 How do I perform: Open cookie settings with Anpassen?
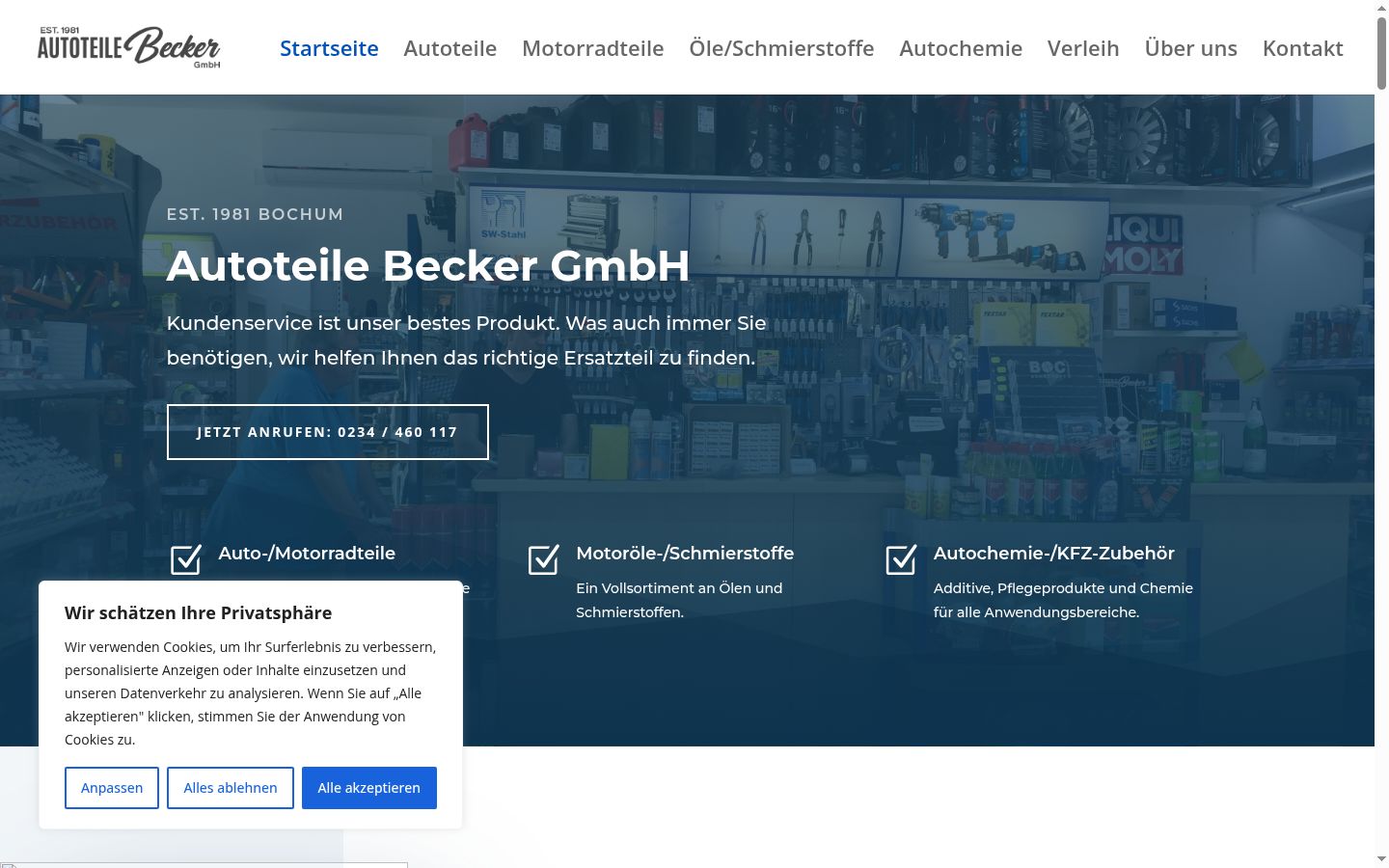(112, 788)
